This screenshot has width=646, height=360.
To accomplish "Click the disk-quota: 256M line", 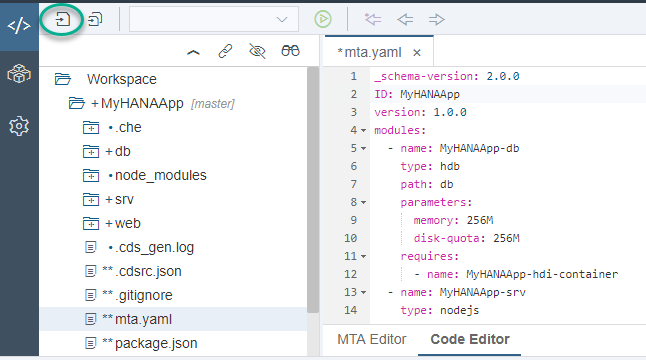I will [x=466, y=238].
